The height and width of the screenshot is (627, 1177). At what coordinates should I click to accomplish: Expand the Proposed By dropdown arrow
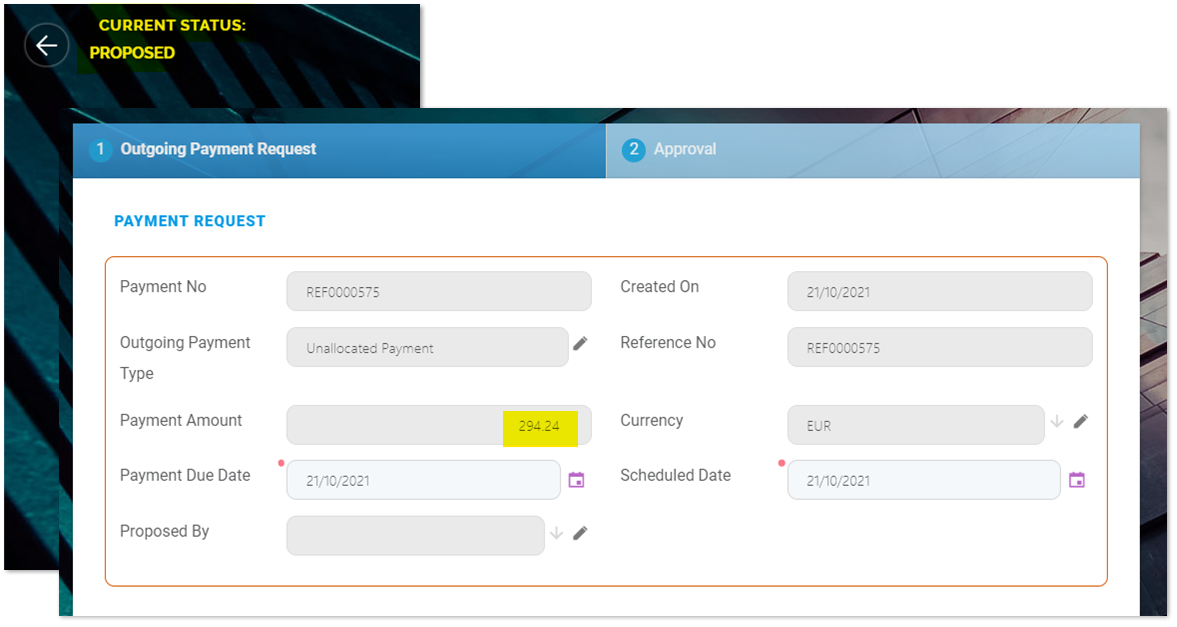[x=557, y=533]
